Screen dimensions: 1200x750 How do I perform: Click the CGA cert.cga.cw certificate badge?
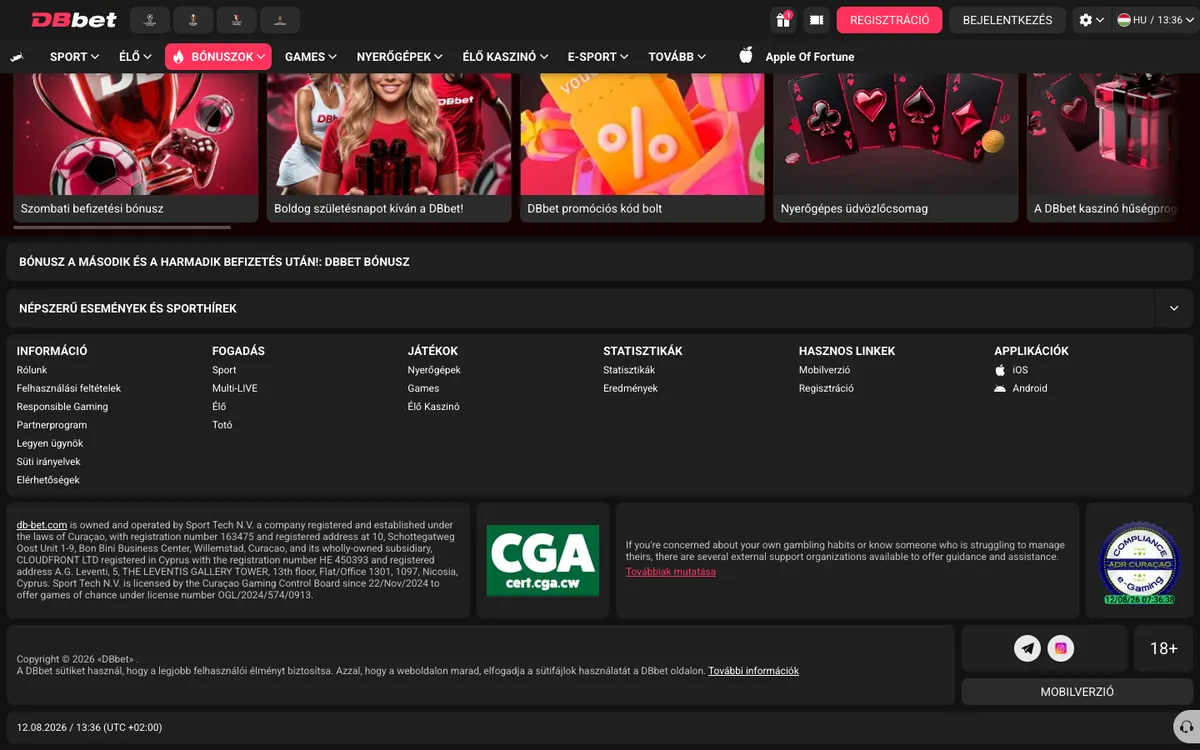point(543,560)
